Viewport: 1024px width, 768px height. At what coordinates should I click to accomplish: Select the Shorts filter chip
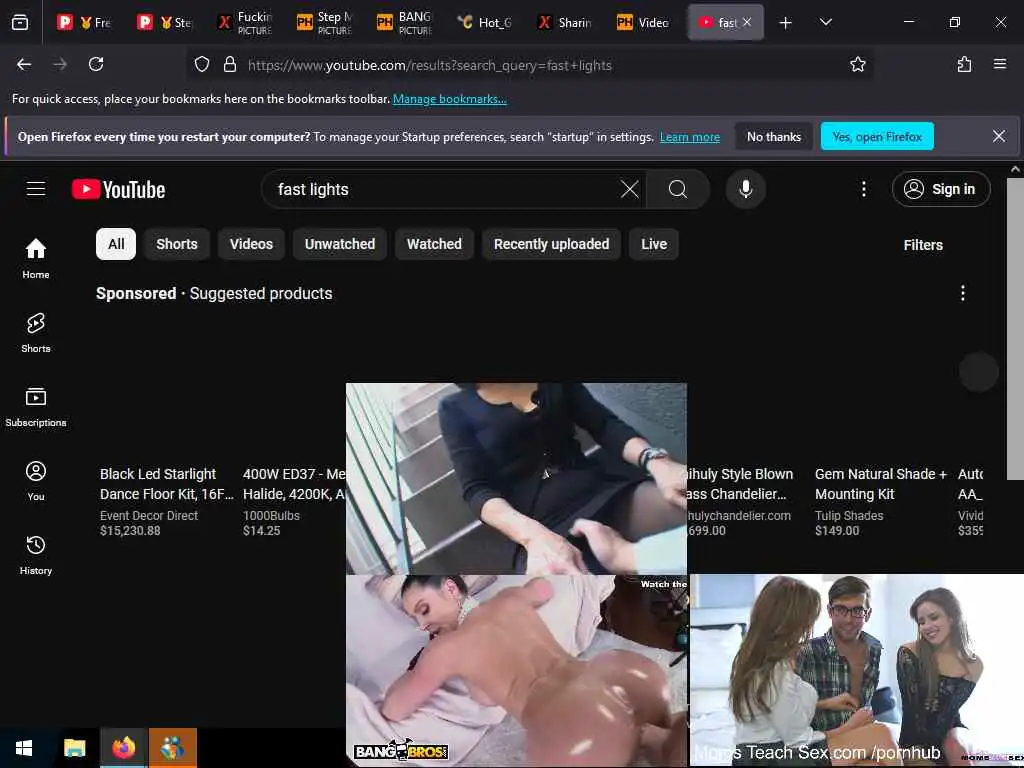176,244
